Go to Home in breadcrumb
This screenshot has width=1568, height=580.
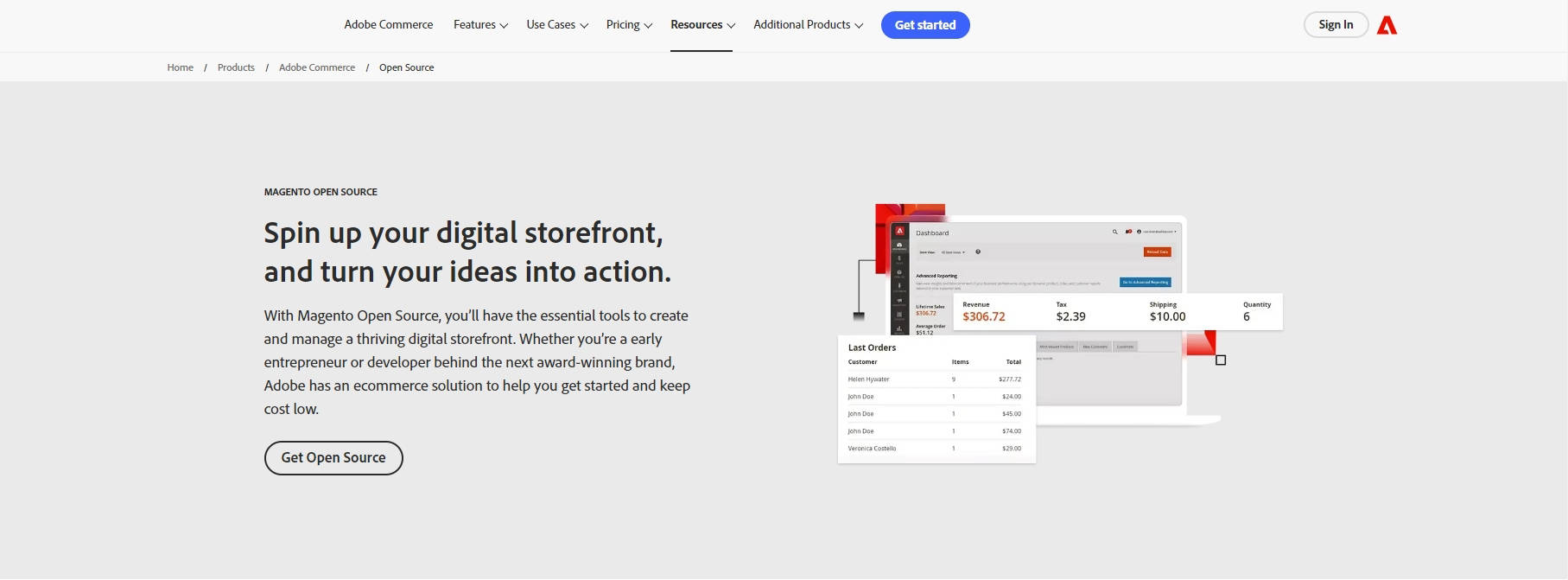[181, 67]
